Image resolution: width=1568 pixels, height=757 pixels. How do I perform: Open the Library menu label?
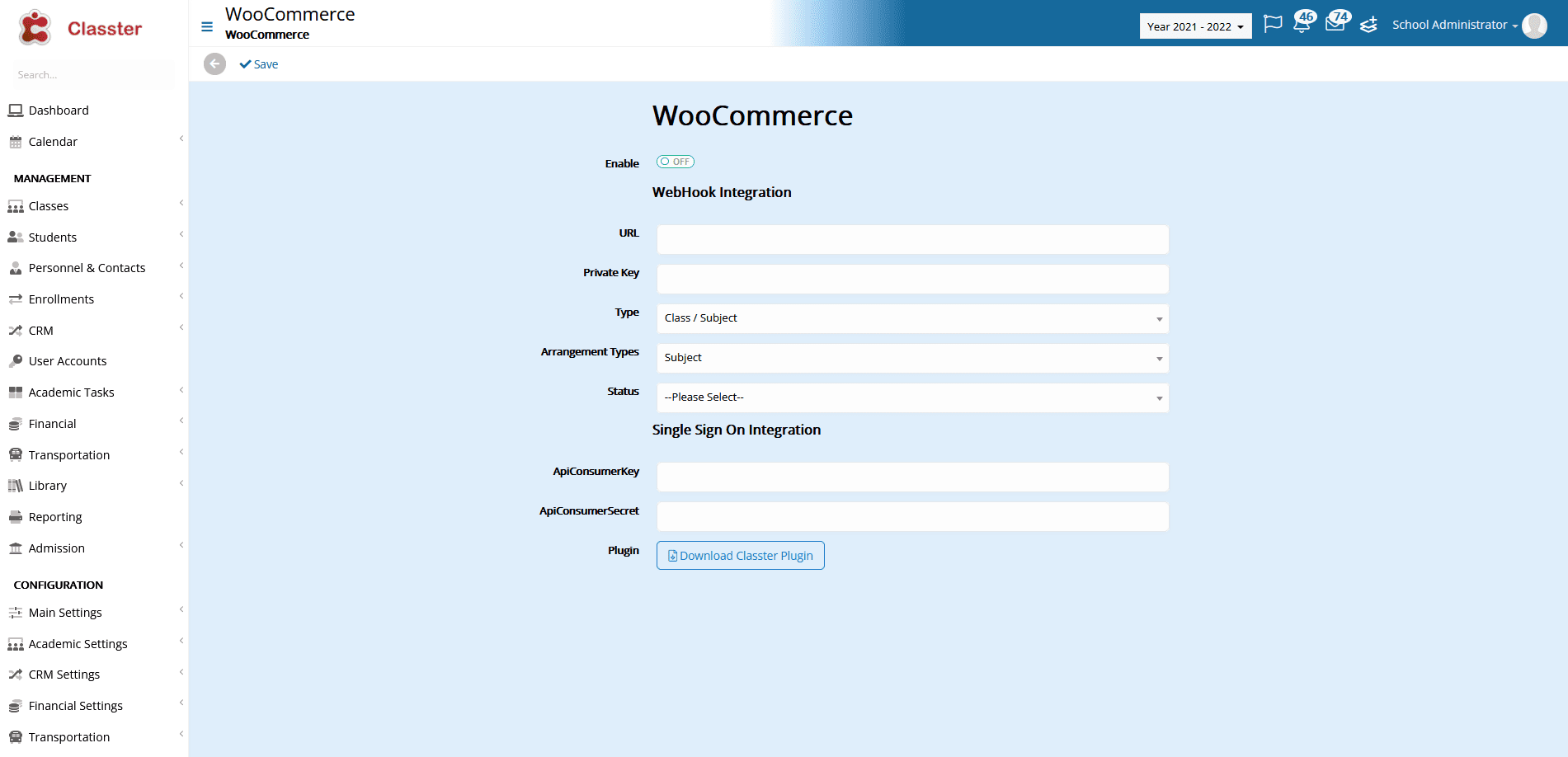point(48,486)
